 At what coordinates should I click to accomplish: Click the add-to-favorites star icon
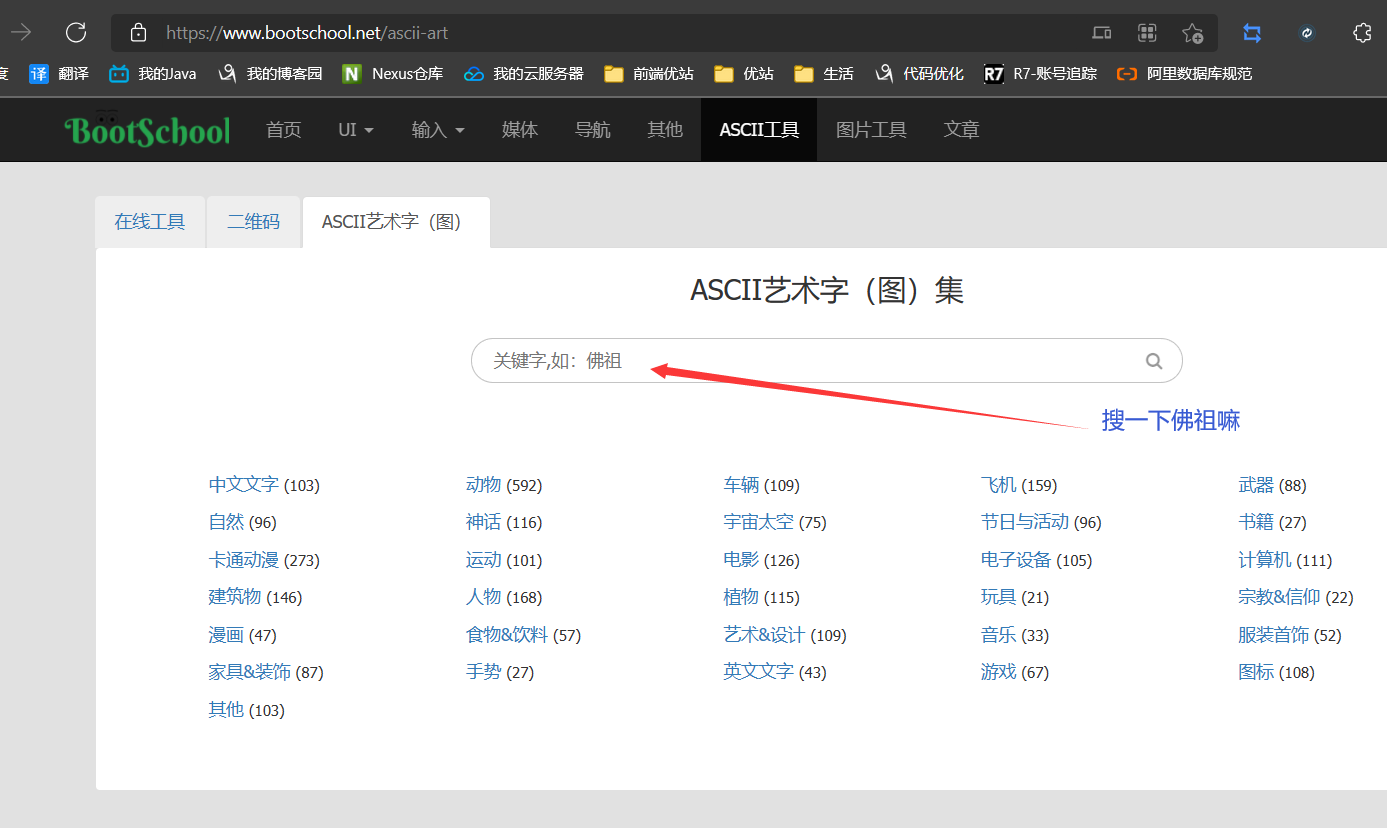pyautogui.click(x=1193, y=33)
